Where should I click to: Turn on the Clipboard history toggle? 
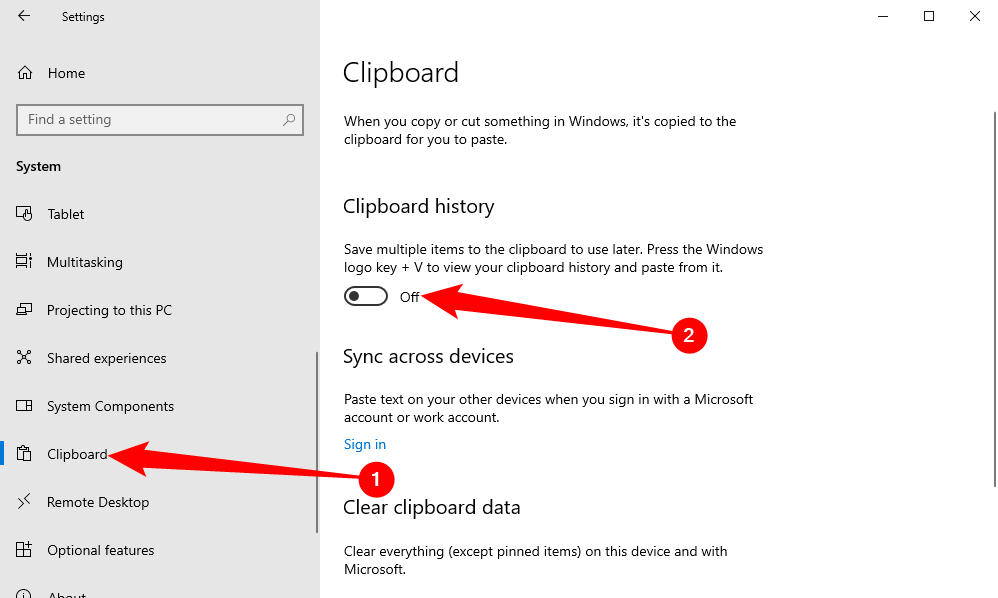pyautogui.click(x=366, y=297)
